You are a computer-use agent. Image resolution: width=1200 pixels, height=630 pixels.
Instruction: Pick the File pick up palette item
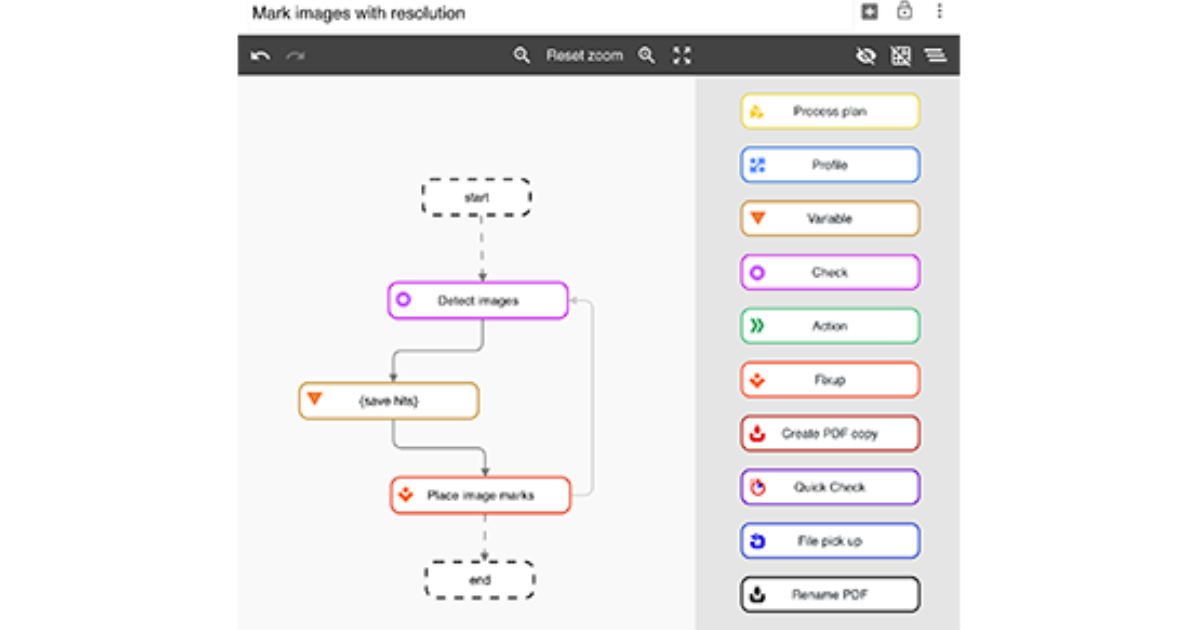pos(830,541)
